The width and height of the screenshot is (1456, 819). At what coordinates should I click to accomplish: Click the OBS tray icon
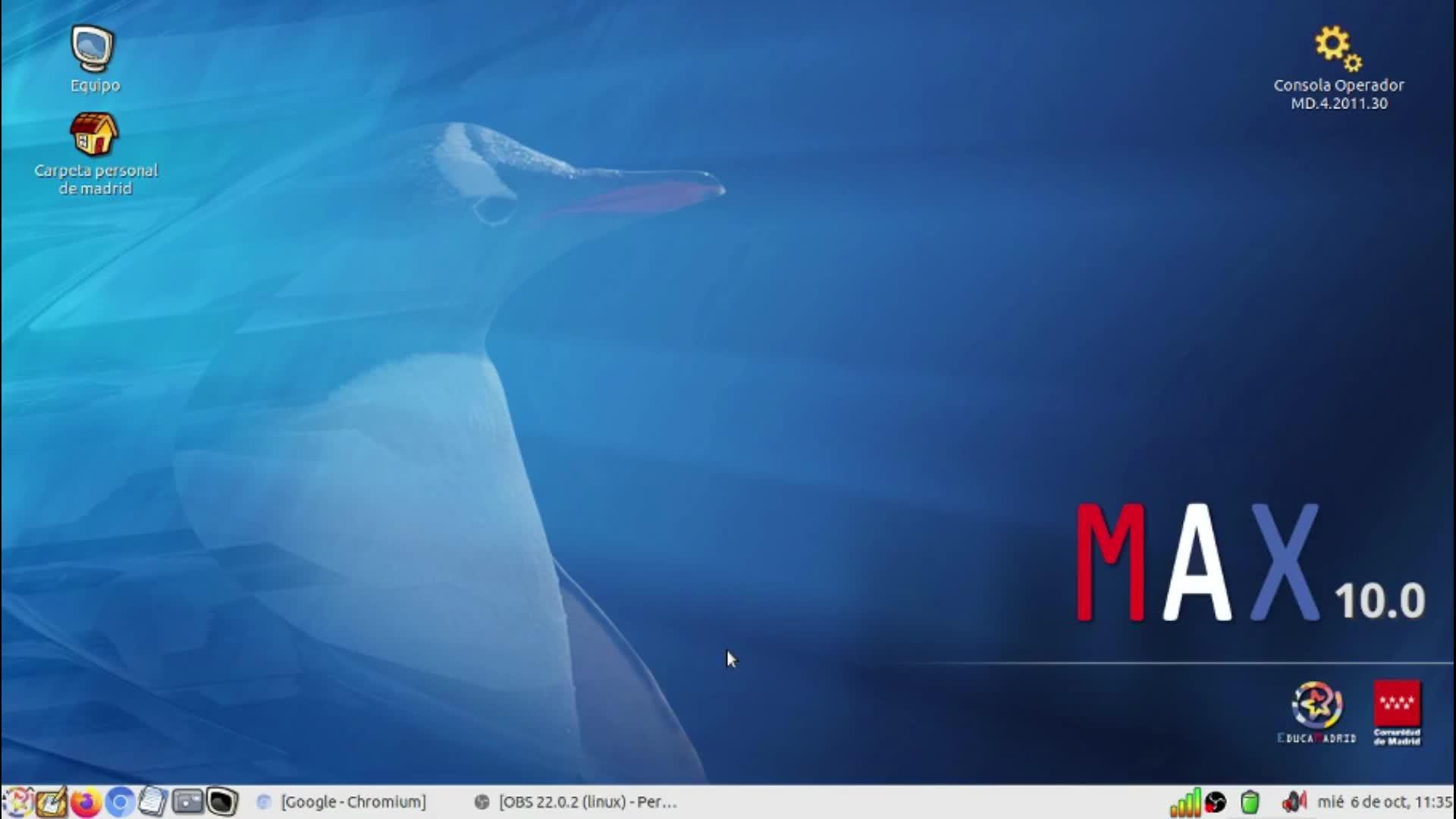tap(1216, 802)
